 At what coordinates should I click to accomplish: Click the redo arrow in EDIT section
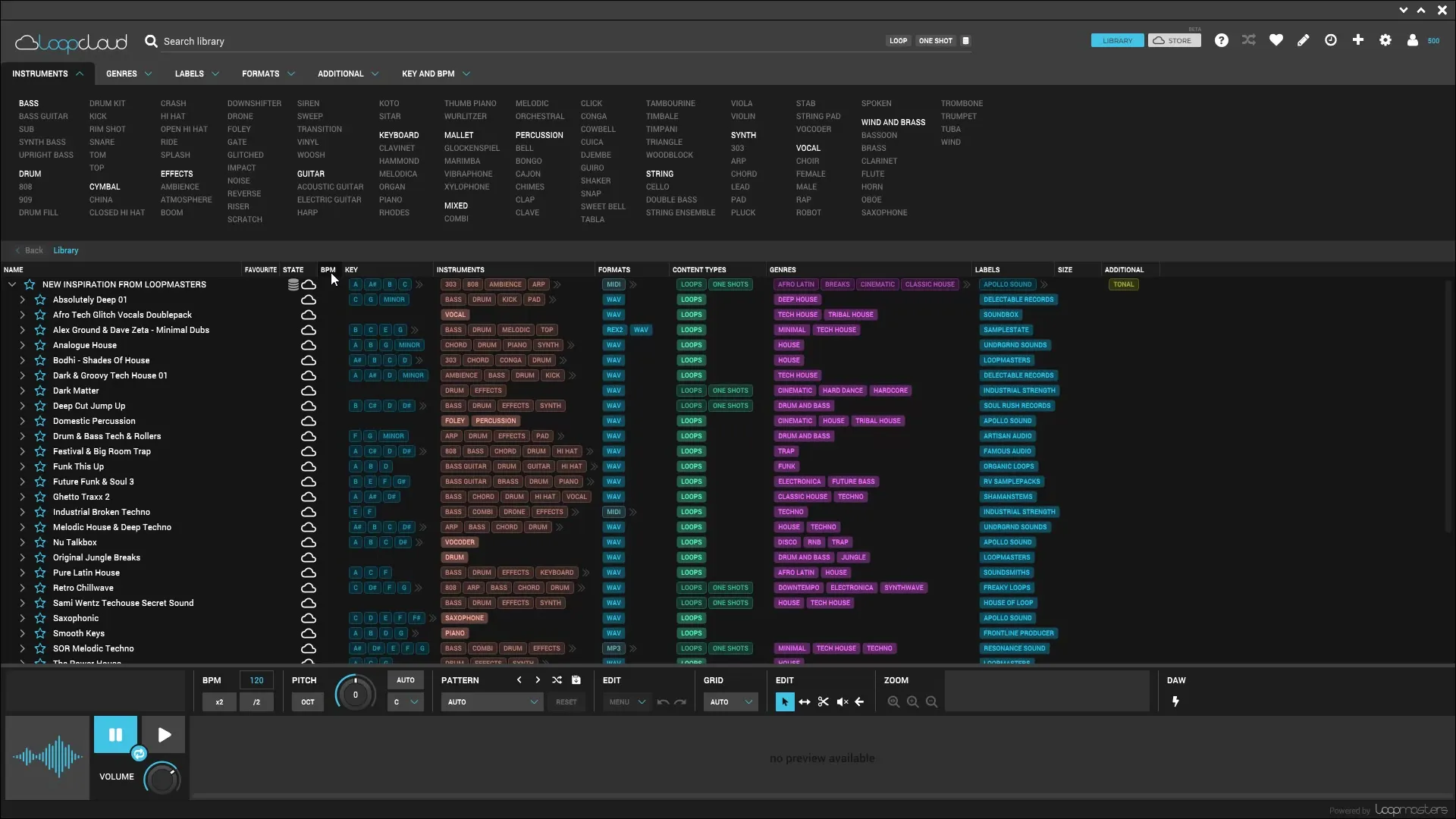(x=680, y=702)
